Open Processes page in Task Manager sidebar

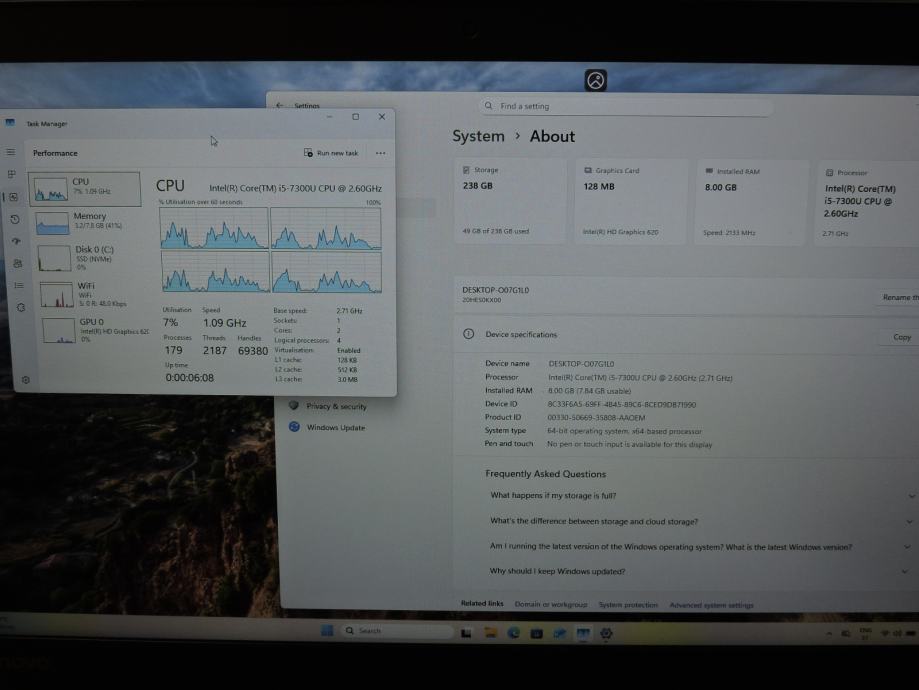coord(11,174)
